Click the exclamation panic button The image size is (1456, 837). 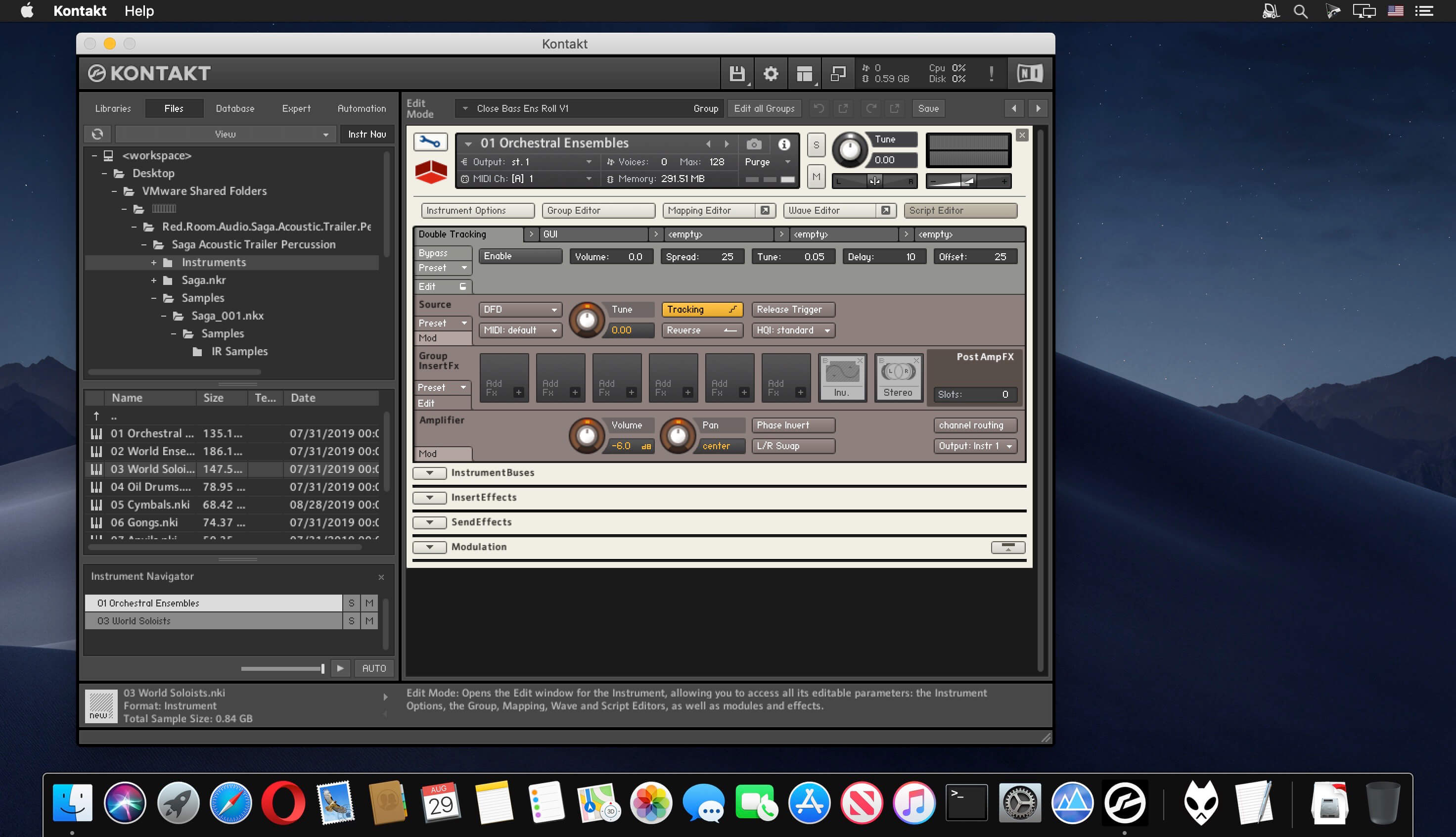coord(991,74)
